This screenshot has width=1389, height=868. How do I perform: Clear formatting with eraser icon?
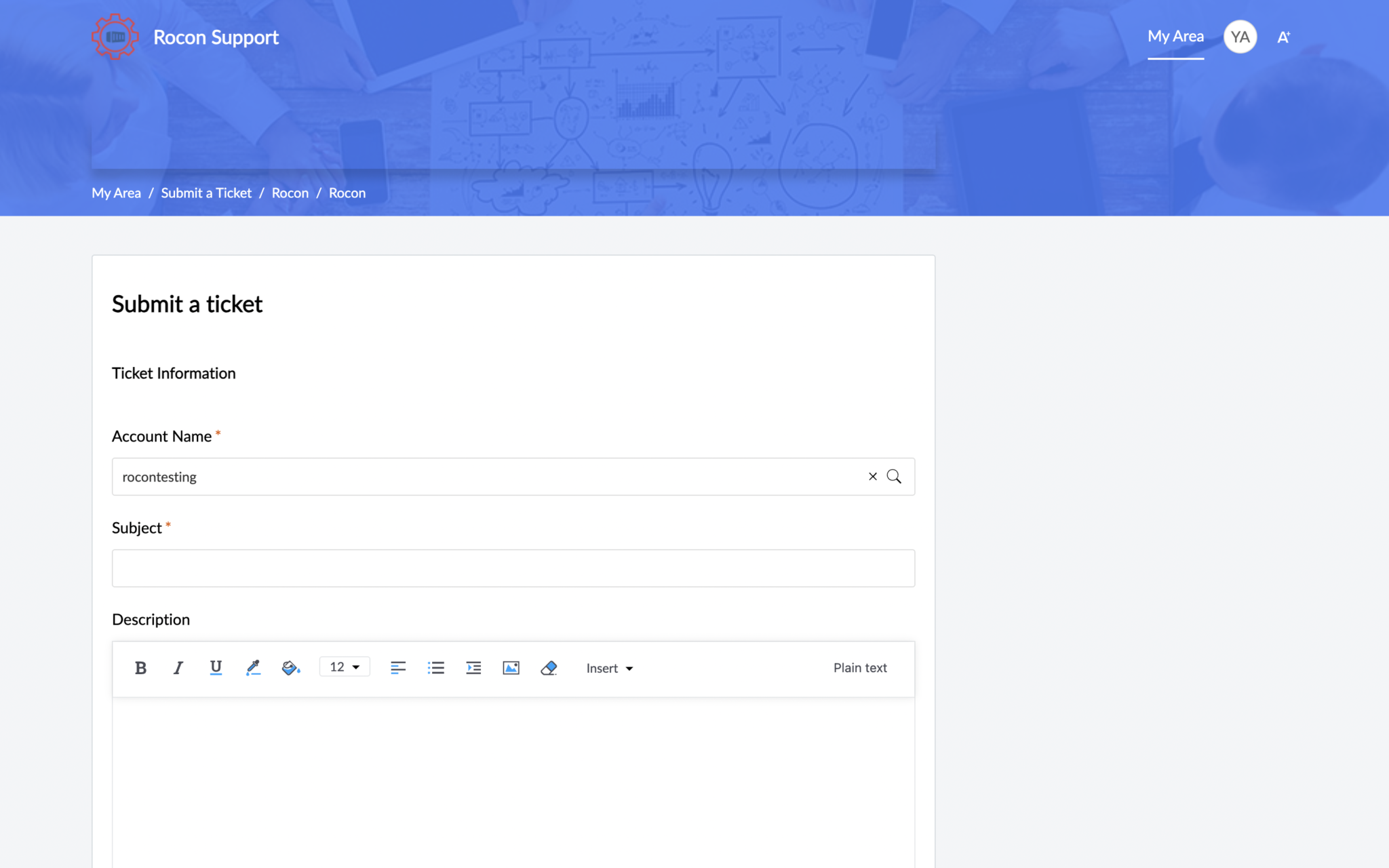point(549,668)
